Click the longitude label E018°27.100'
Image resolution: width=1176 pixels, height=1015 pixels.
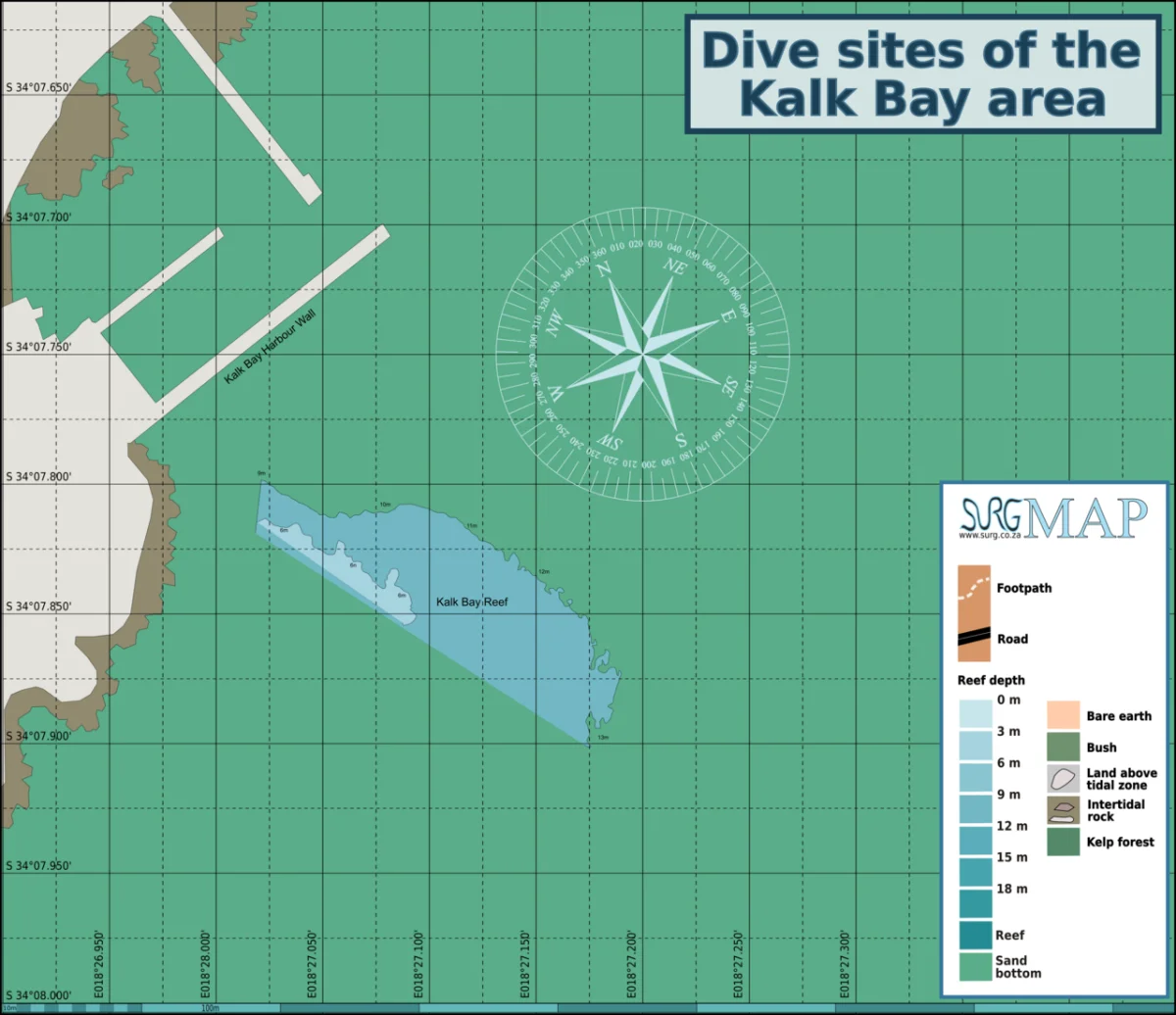[419, 964]
